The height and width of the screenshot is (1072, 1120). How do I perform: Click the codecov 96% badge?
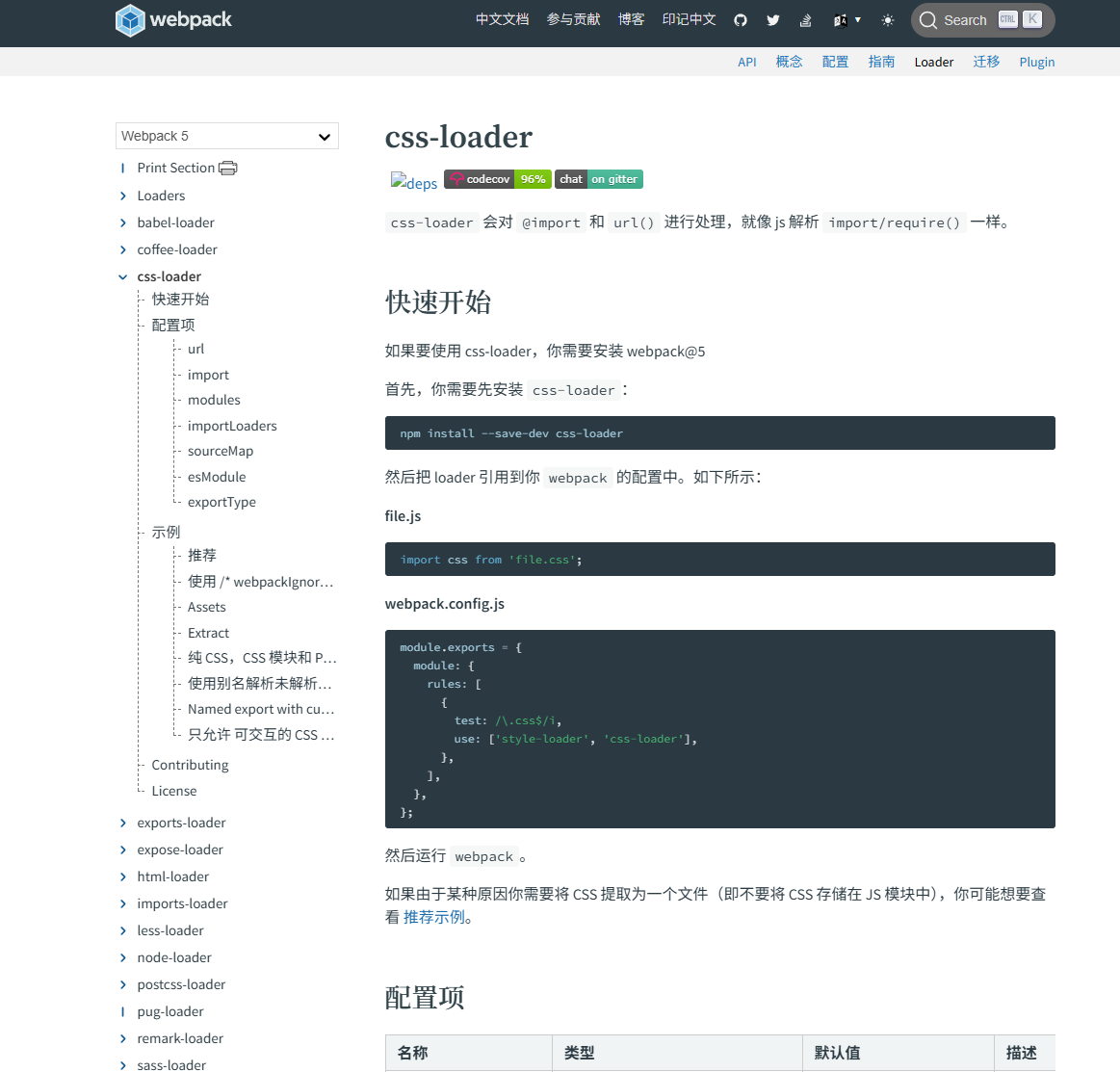pos(498,179)
